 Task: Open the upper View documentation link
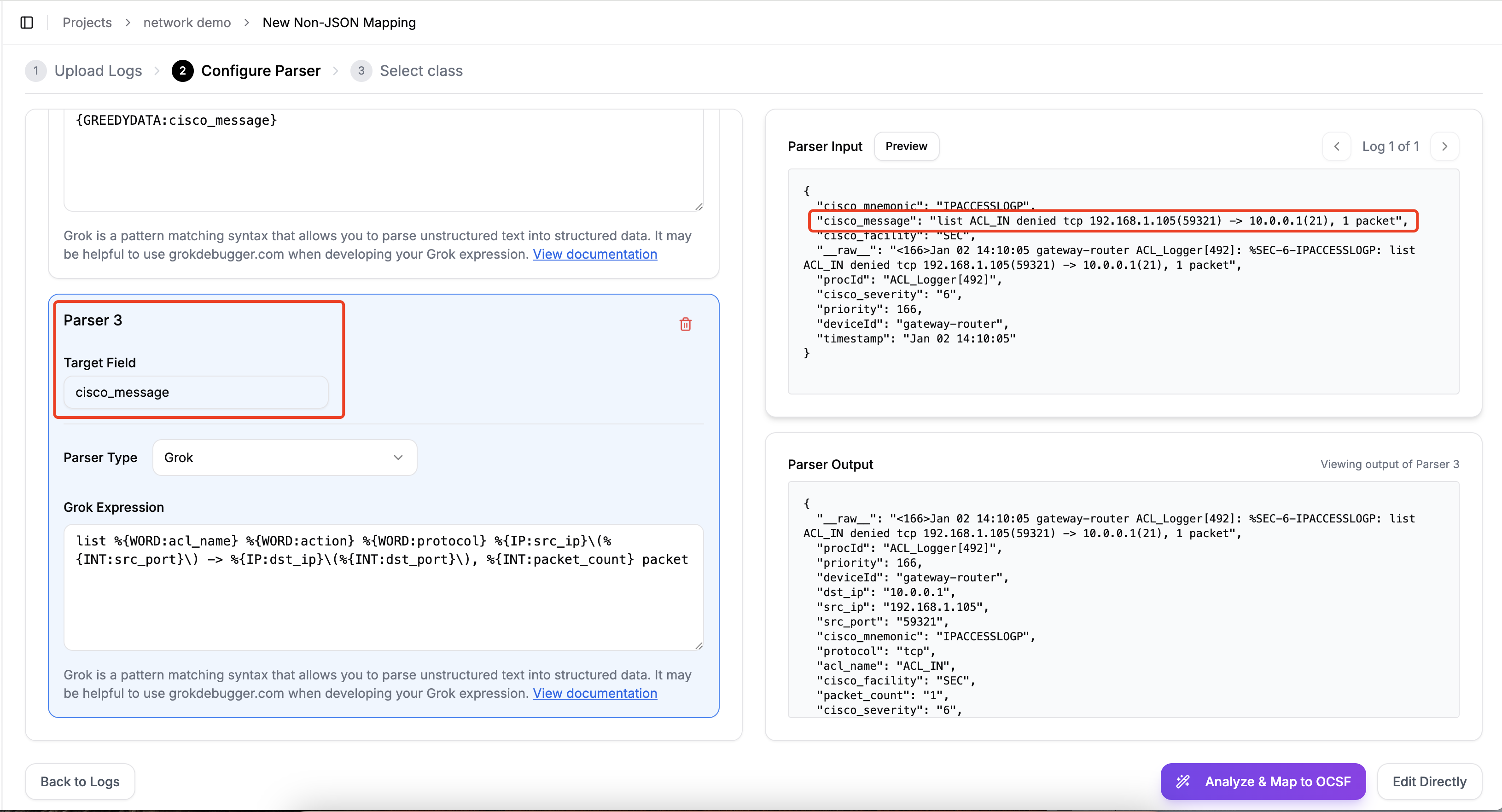(595, 254)
